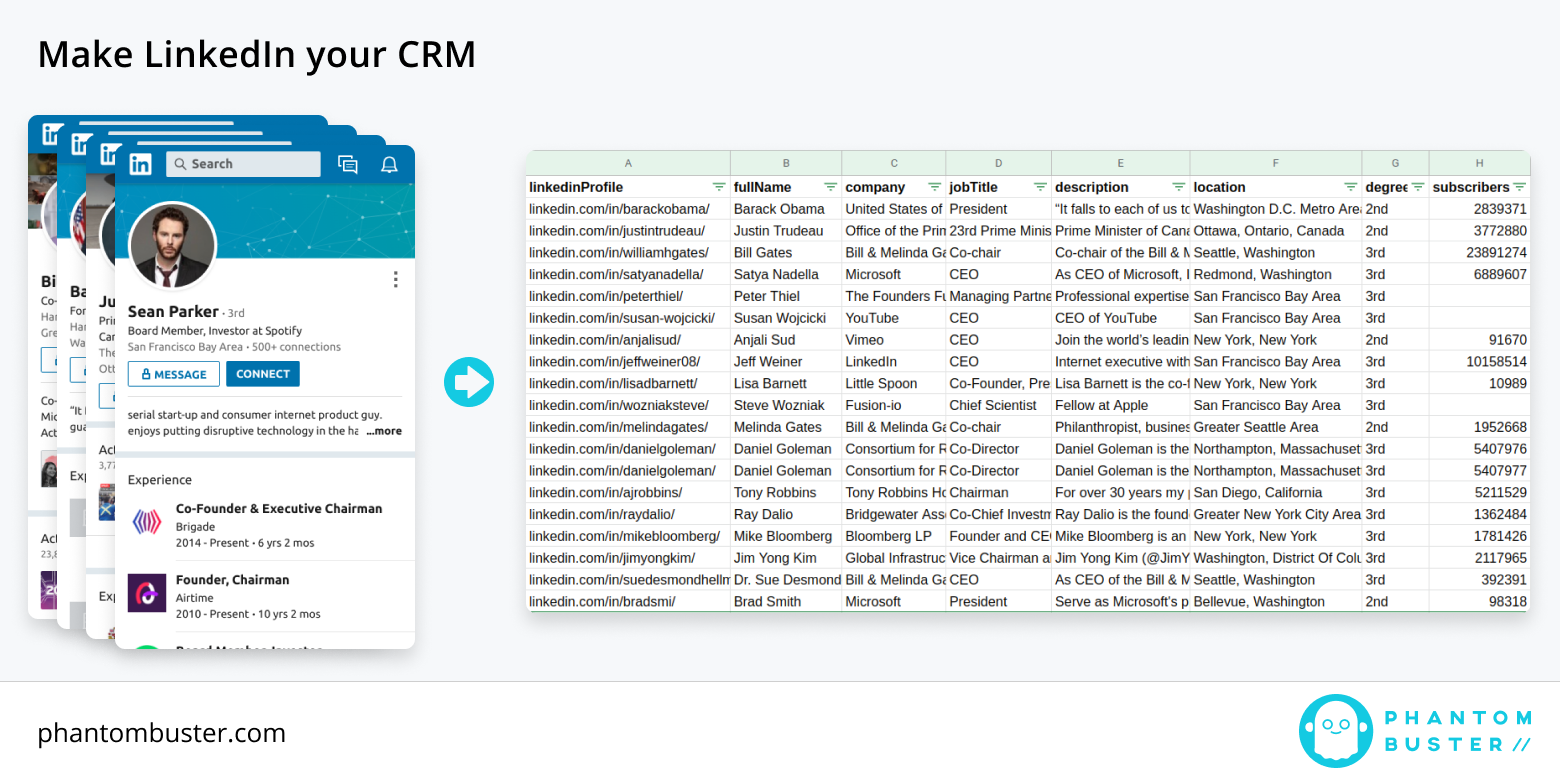Click the Little Spoon company cell

pyautogui.click(x=894, y=384)
